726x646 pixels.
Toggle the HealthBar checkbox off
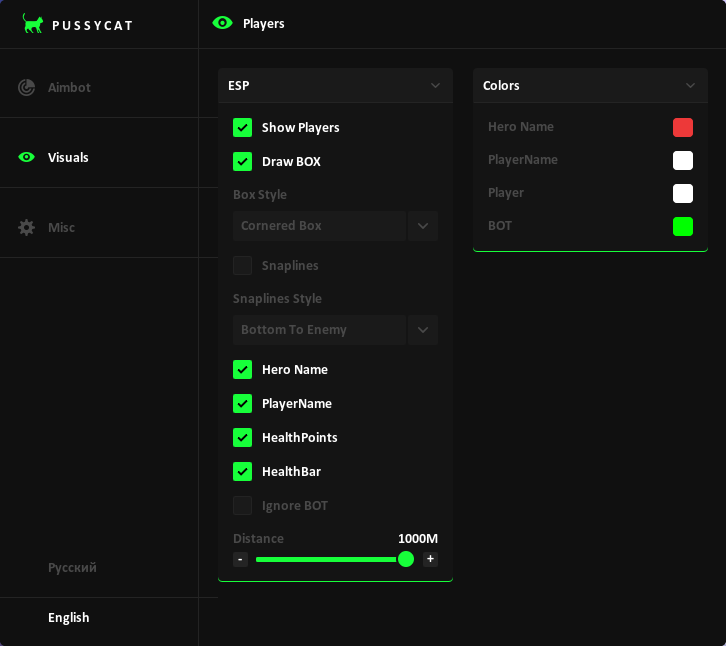242,472
